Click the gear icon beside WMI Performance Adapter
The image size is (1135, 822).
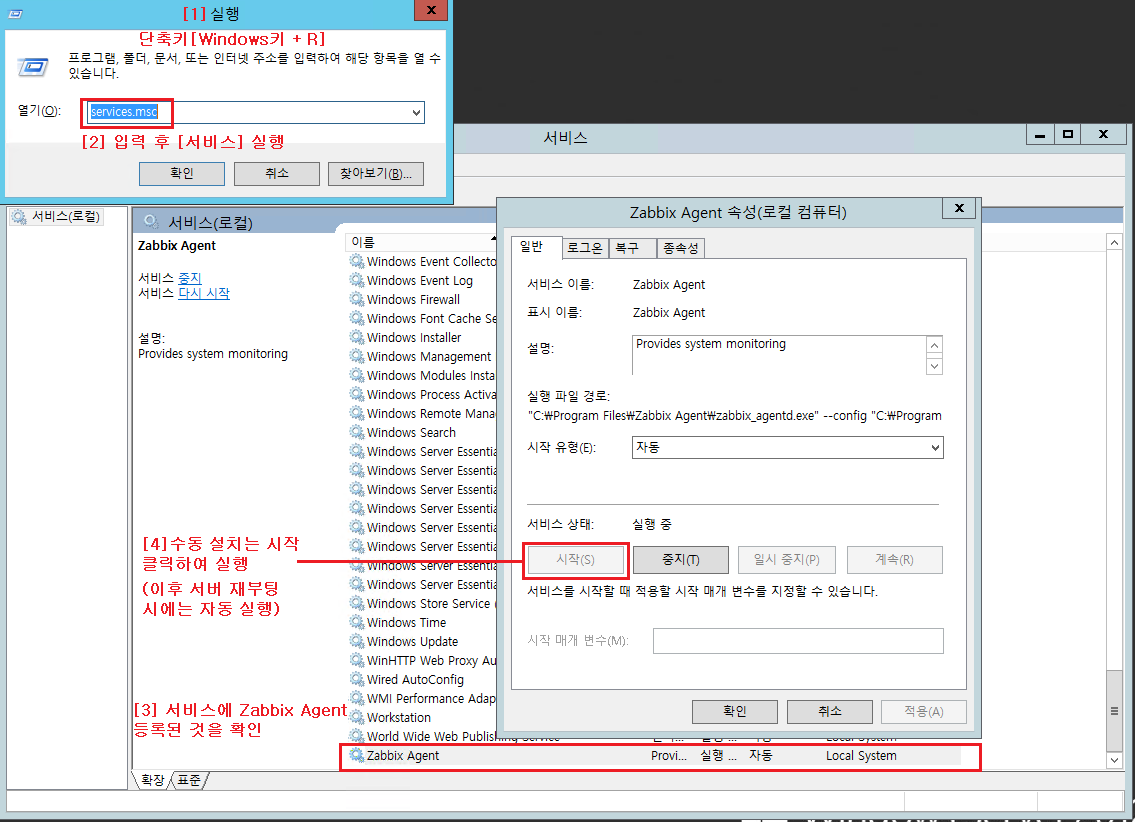357,698
